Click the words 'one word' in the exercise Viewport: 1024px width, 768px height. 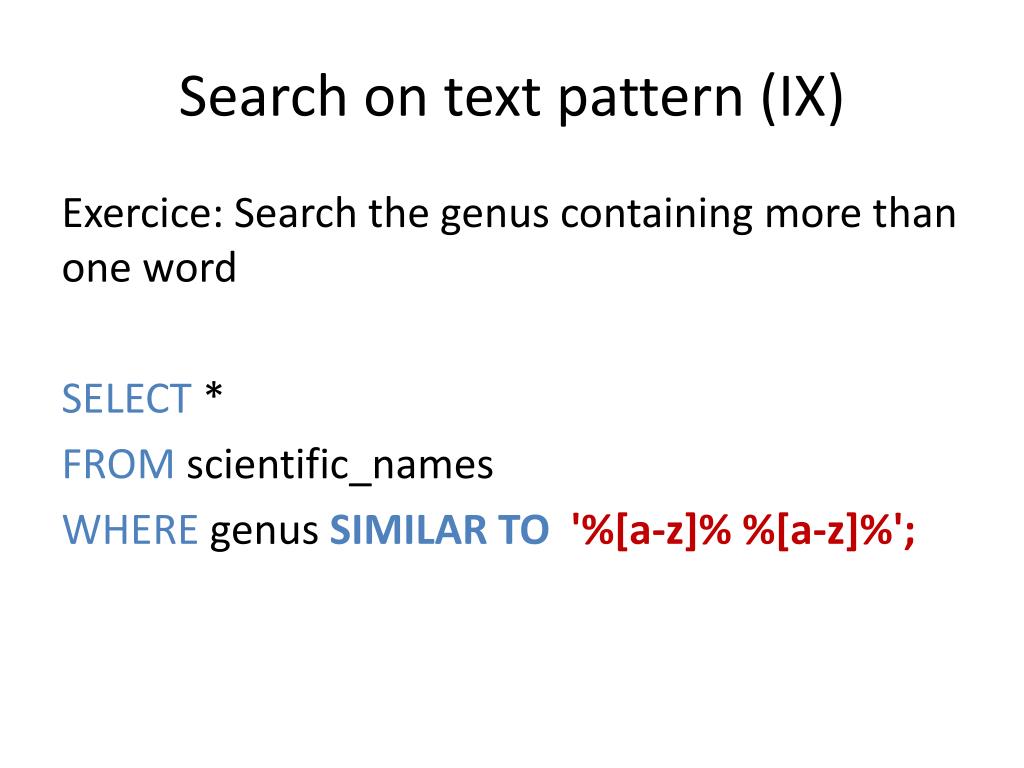coord(149,268)
